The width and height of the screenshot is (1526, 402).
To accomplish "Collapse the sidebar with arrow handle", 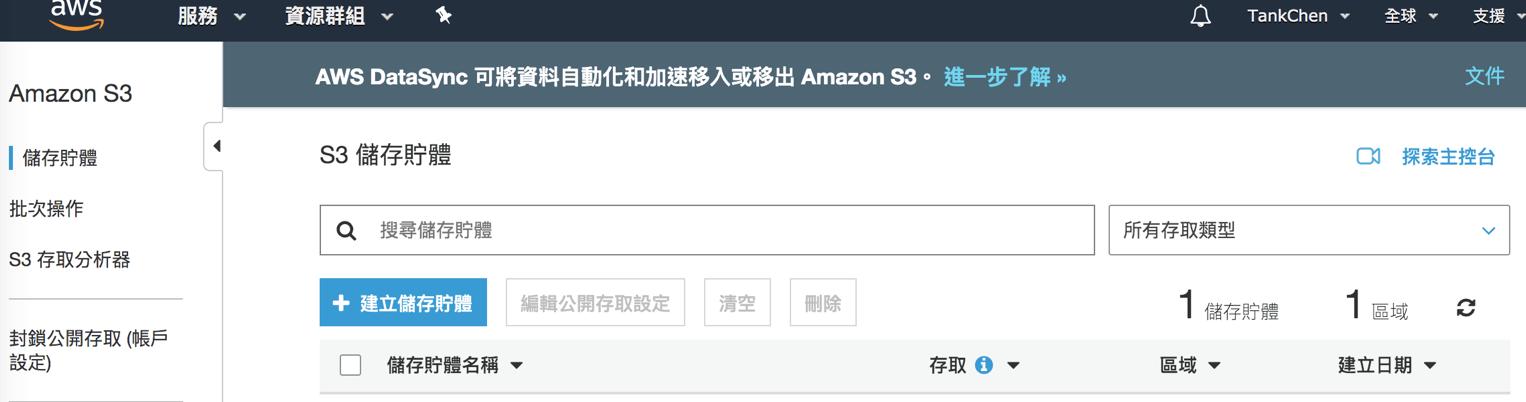I will (214, 147).
